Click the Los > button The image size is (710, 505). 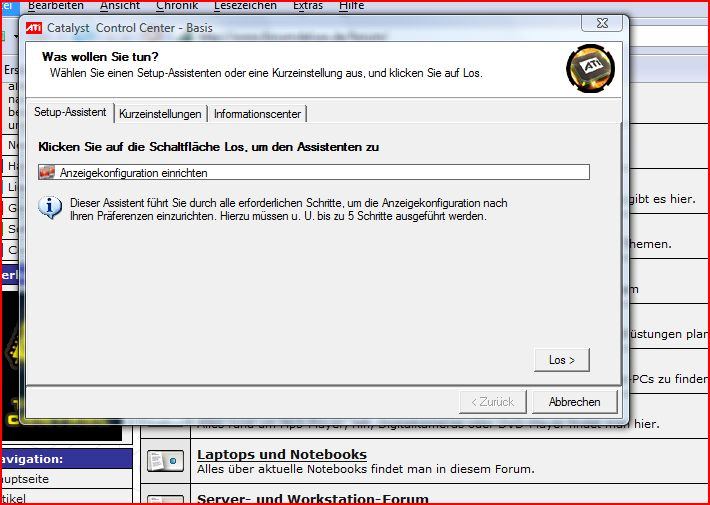(x=561, y=360)
